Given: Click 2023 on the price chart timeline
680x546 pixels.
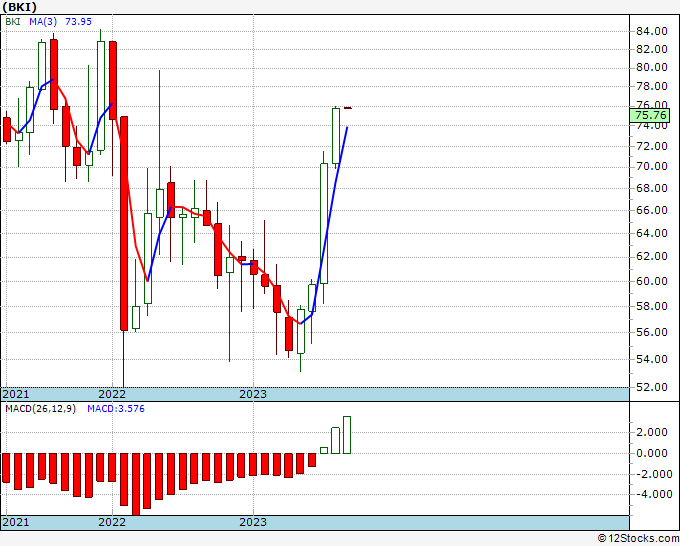Looking at the screenshot, I should [x=253, y=394].
